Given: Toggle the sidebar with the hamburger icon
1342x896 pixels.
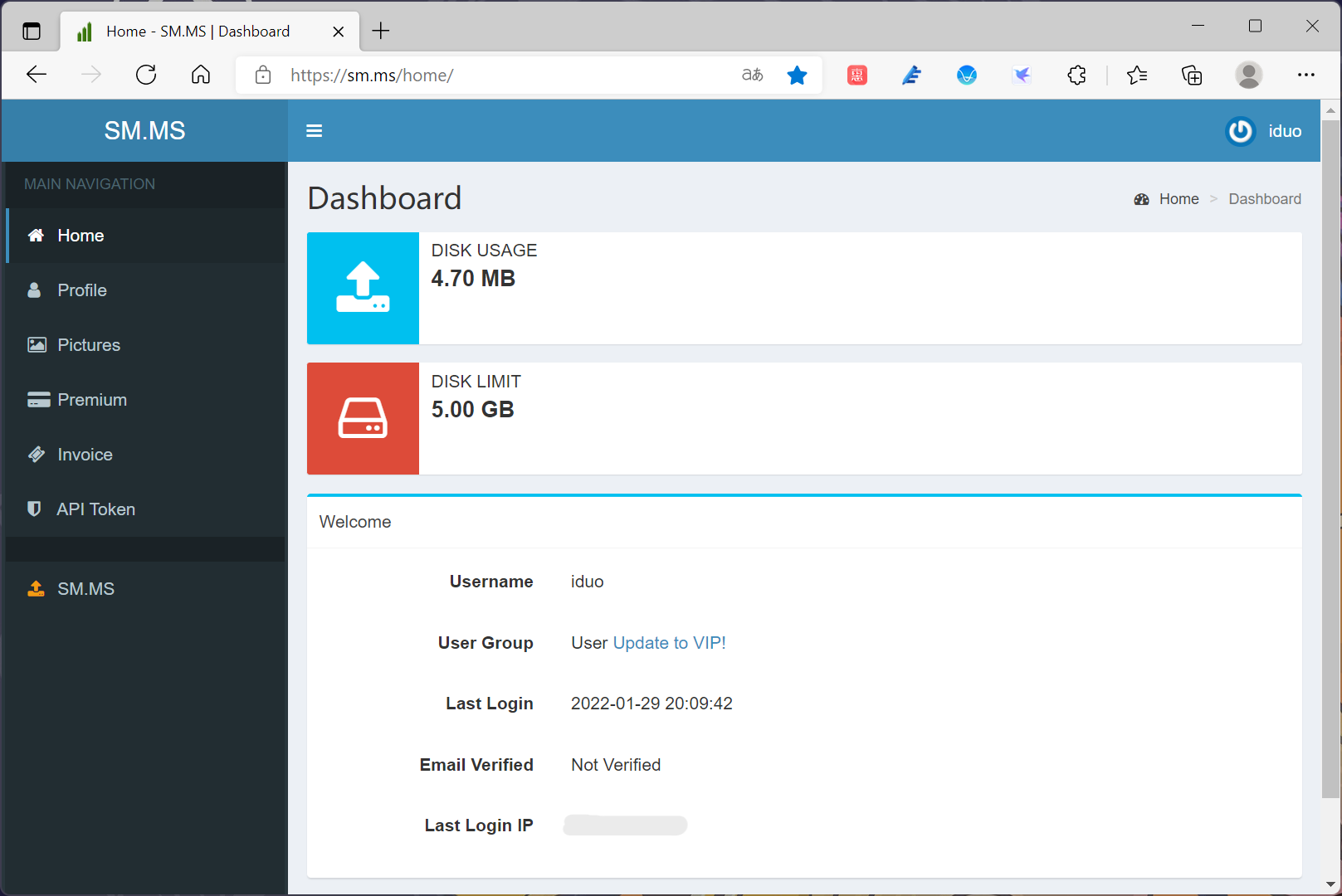Looking at the screenshot, I should coord(314,131).
